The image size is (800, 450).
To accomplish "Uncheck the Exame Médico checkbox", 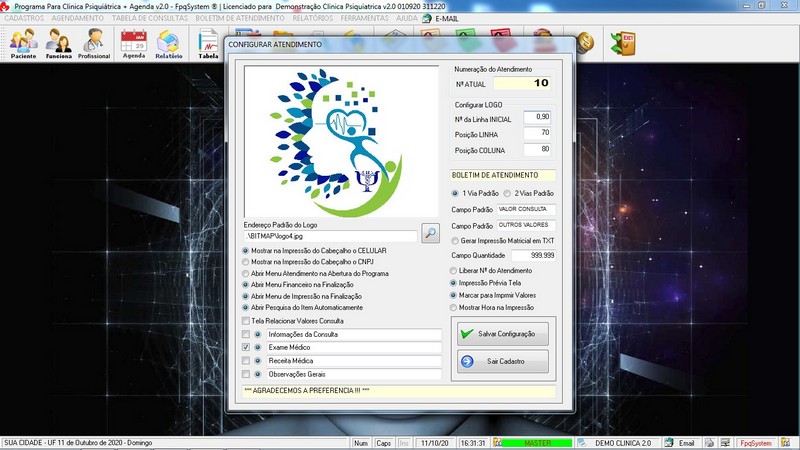I will pos(246,347).
